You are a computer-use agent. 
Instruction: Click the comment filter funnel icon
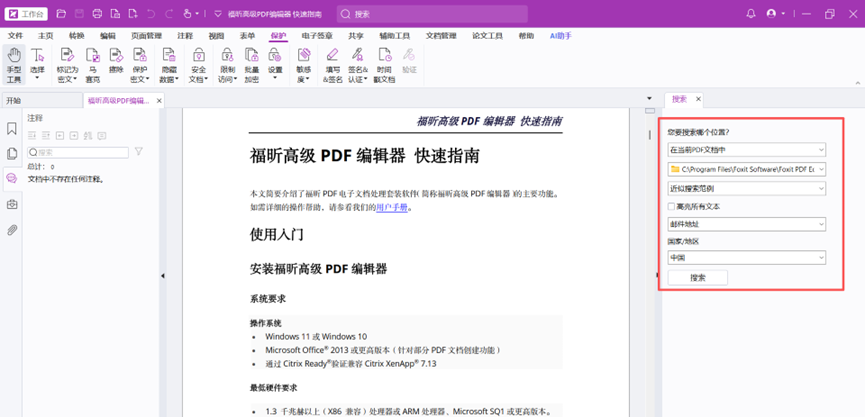click(138, 152)
